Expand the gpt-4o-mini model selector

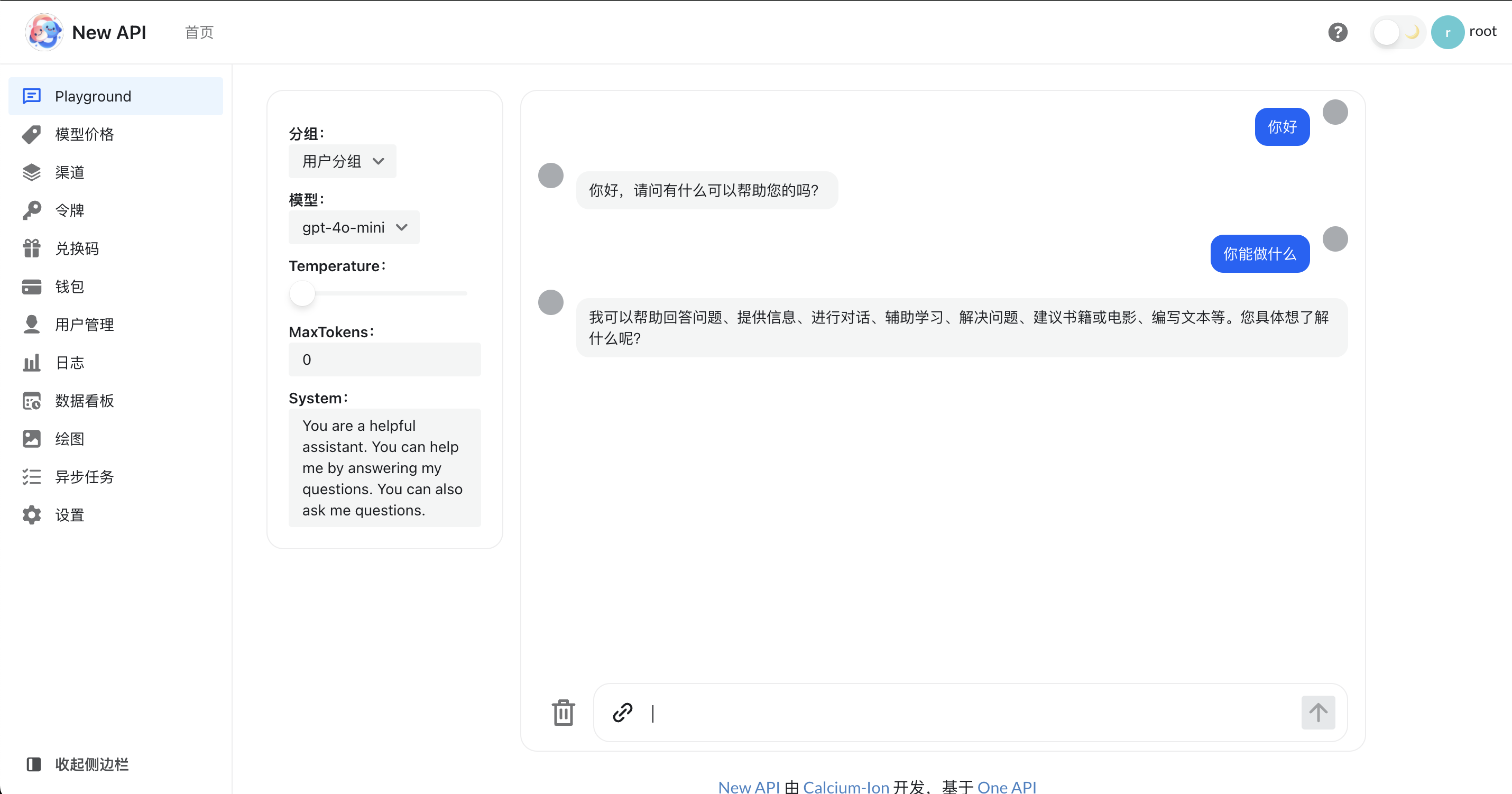coord(354,227)
